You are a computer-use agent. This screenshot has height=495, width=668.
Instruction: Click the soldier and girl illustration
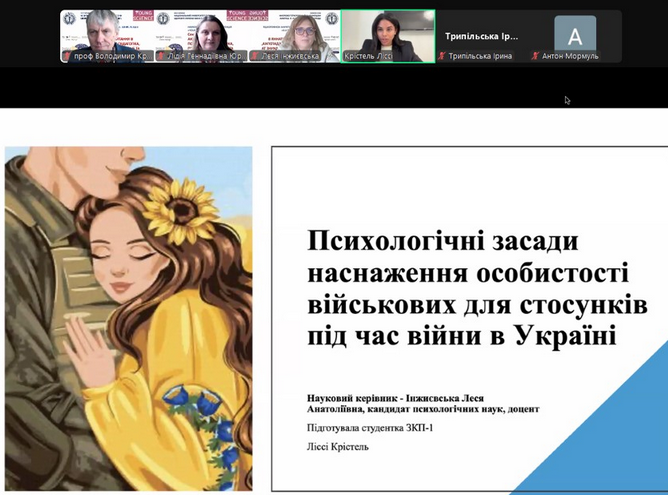(x=129, y=319)
